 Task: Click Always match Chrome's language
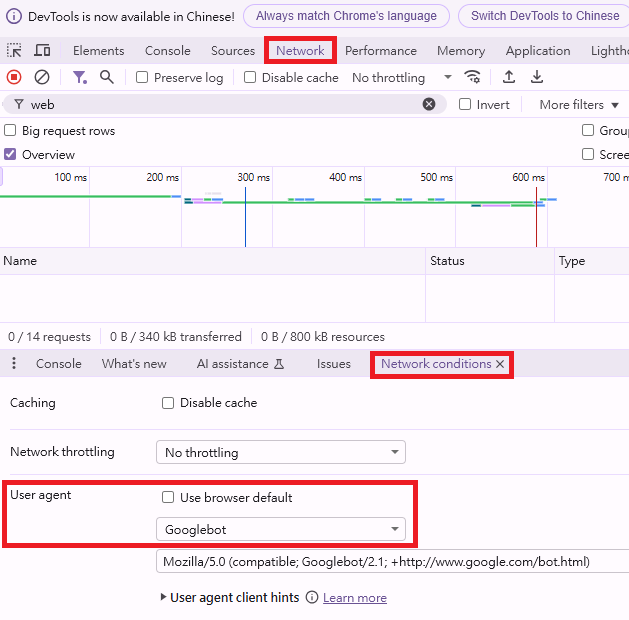tap(346, 16)
